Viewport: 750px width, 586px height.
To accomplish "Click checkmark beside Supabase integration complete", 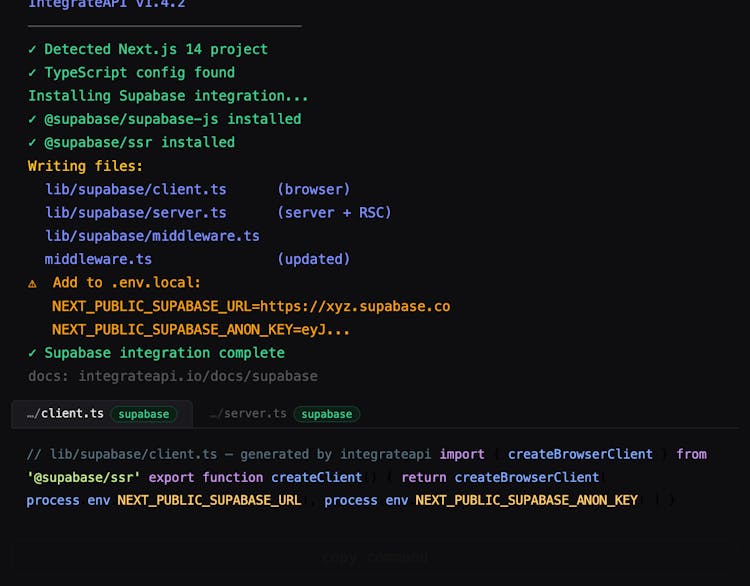I will (33, 353).
